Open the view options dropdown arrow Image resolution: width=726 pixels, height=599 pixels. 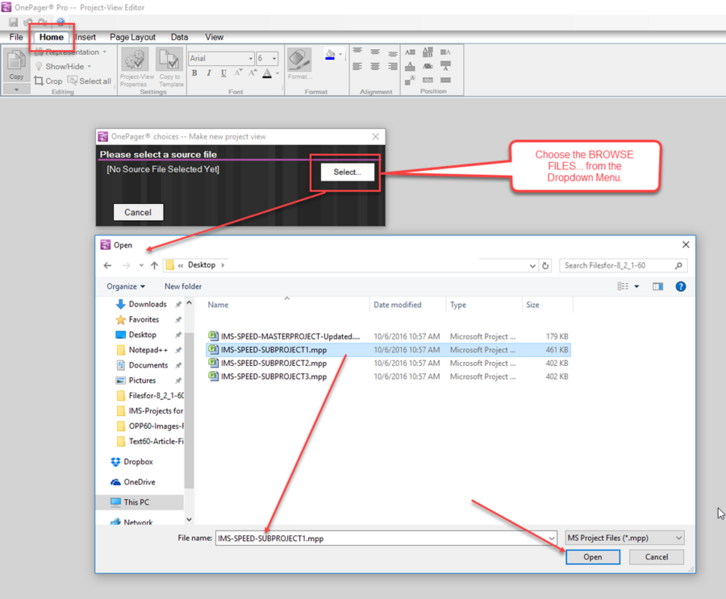point(637,287)
